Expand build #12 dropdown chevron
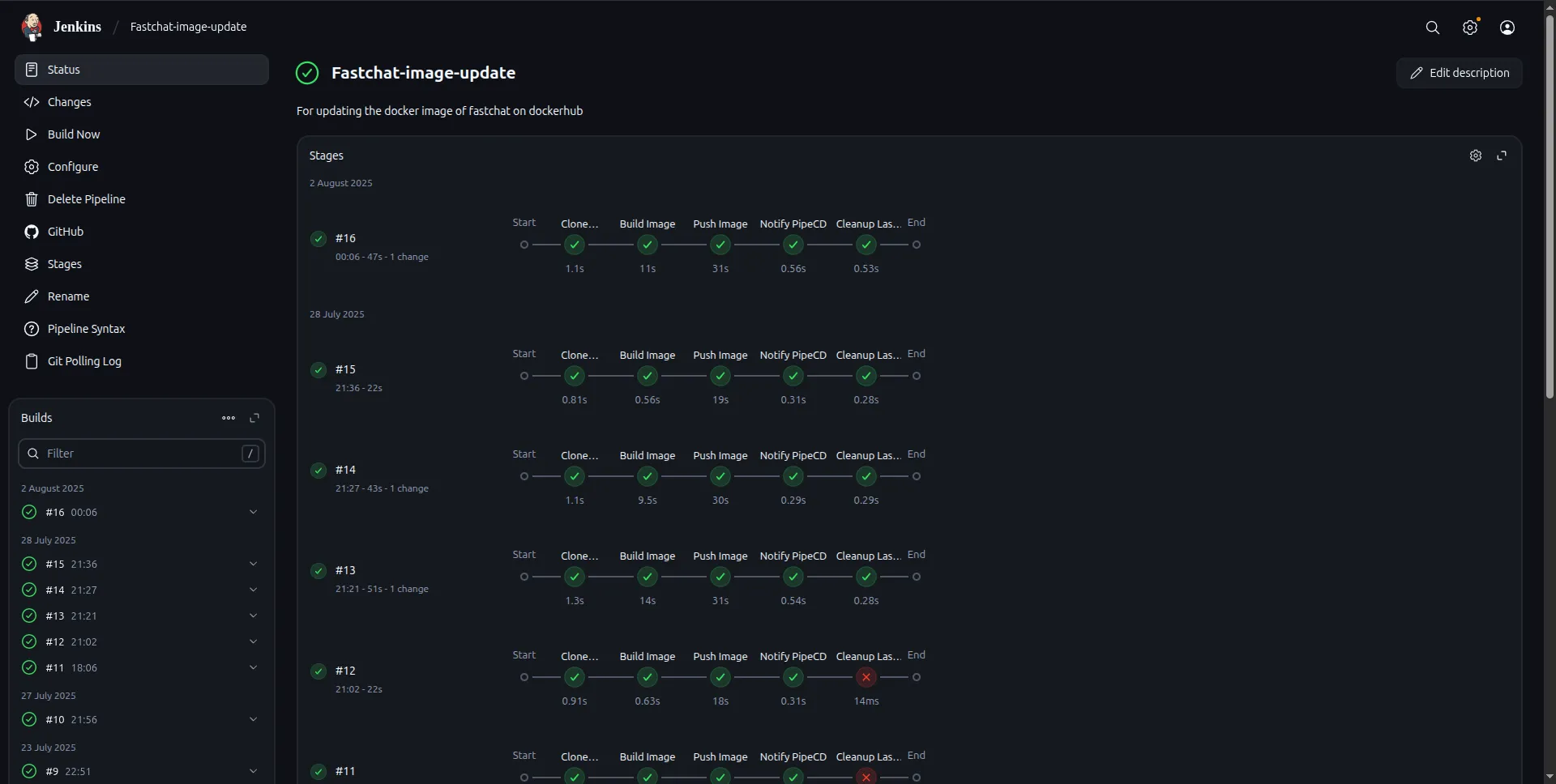The height and width of the screenshot is (784, 1556). tap(253, 641)
